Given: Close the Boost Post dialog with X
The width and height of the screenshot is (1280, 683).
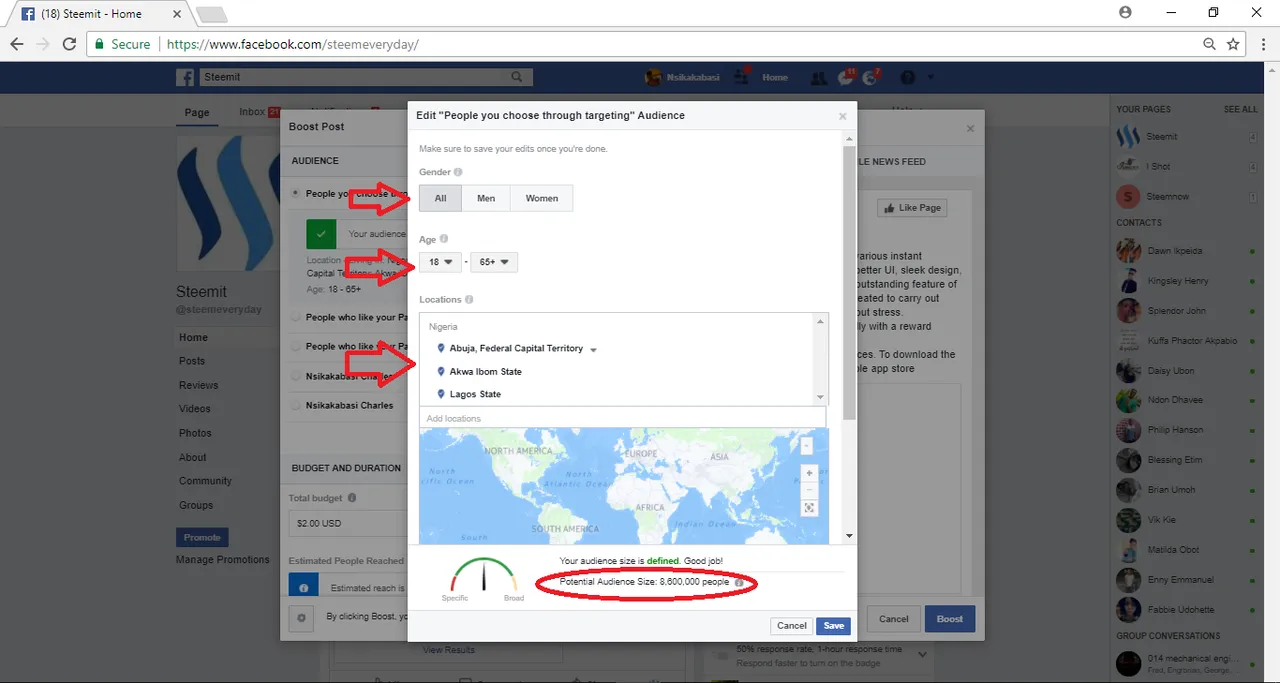Looking at the screenshot, I should (x=970, y=128).
